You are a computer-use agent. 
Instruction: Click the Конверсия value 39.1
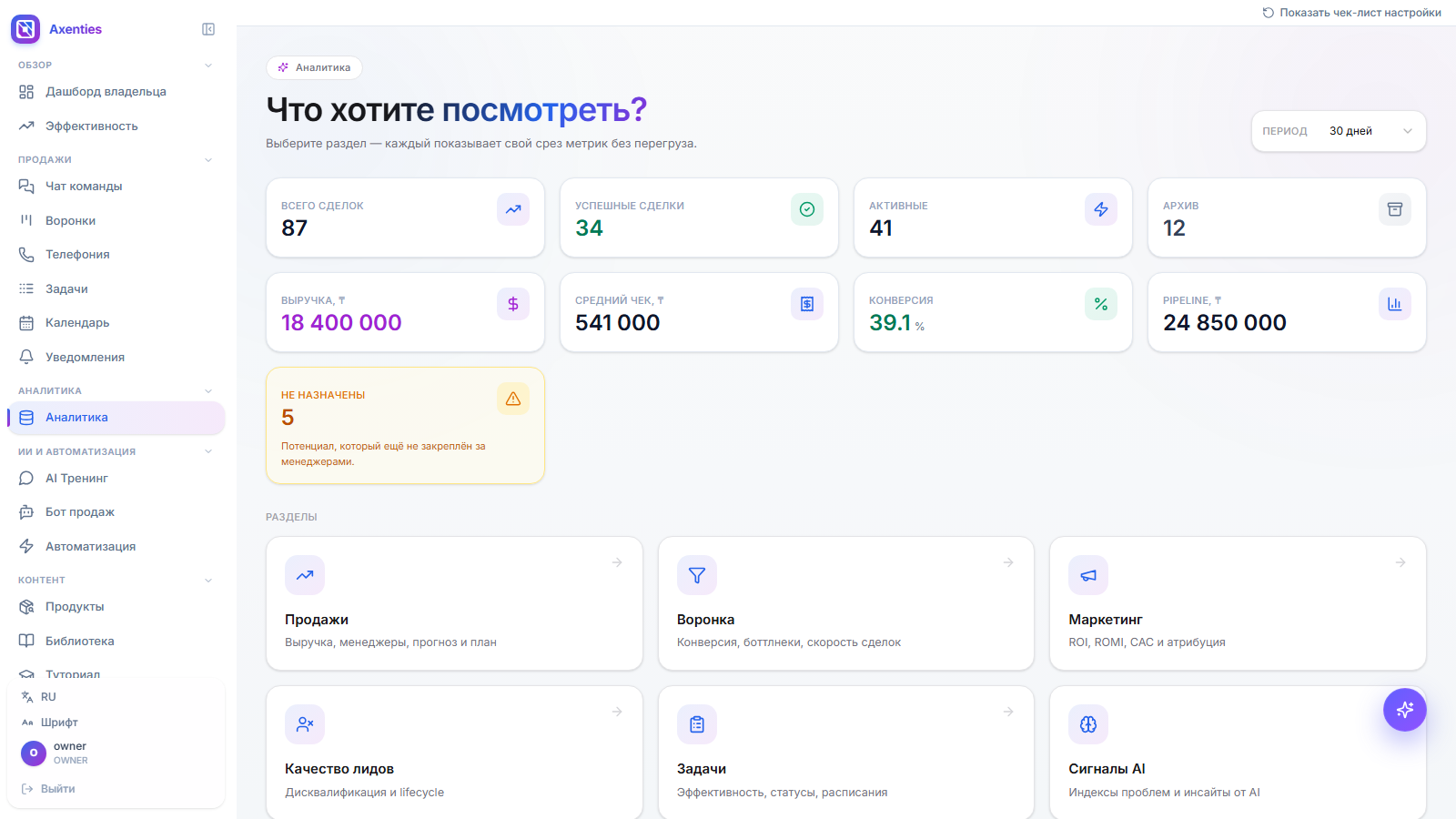(x=890, y=322)
